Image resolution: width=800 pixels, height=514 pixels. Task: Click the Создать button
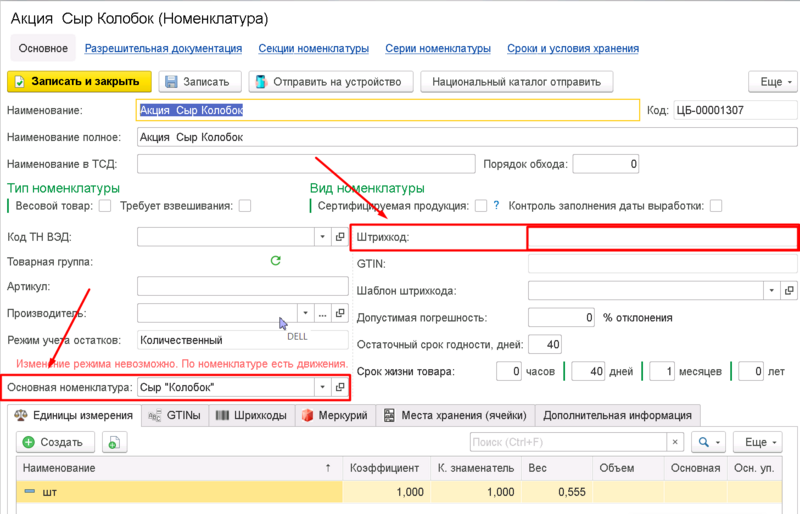55,442
